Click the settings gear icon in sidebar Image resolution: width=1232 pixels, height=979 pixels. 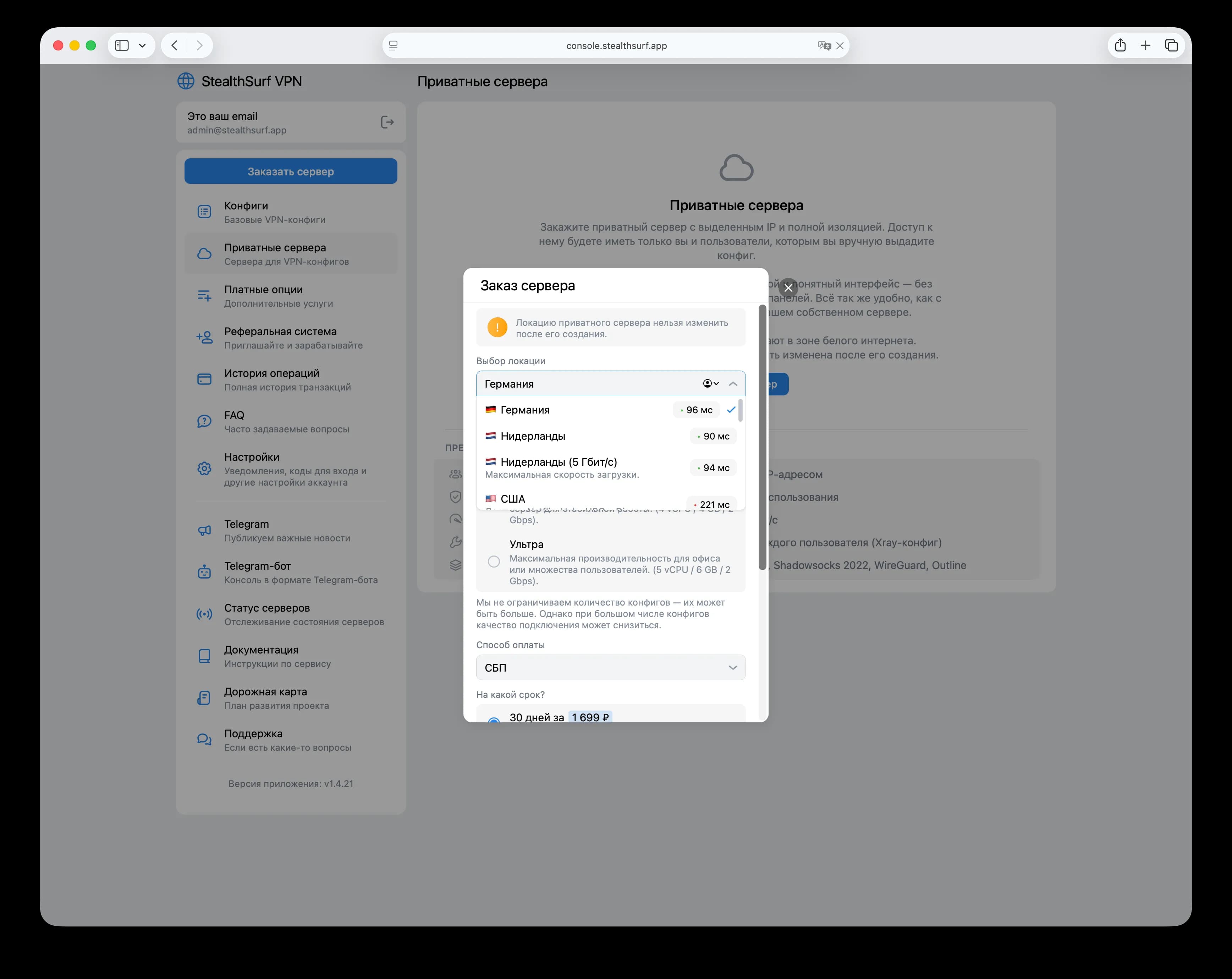pos(204,469)
